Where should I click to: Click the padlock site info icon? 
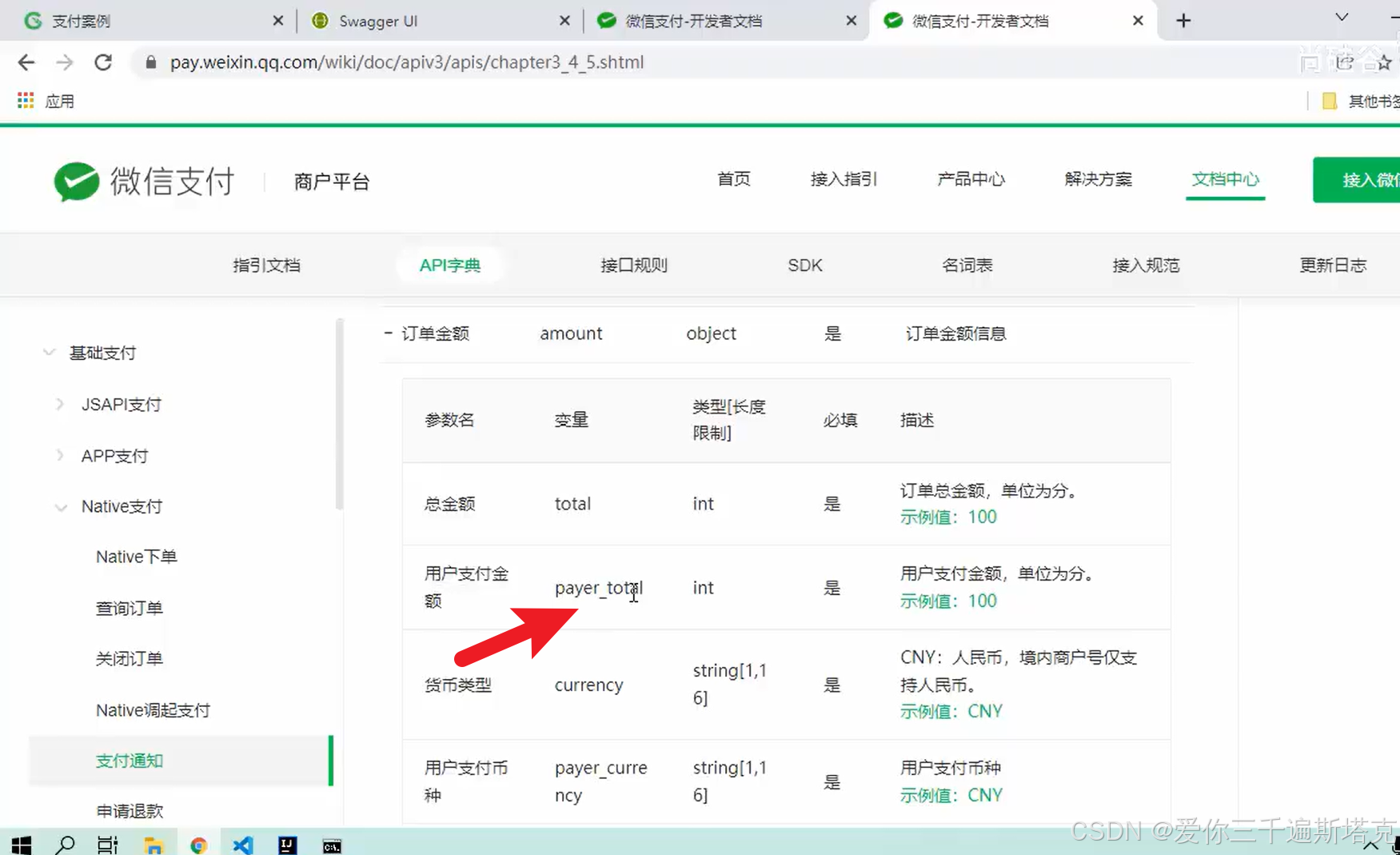[150, 62]
